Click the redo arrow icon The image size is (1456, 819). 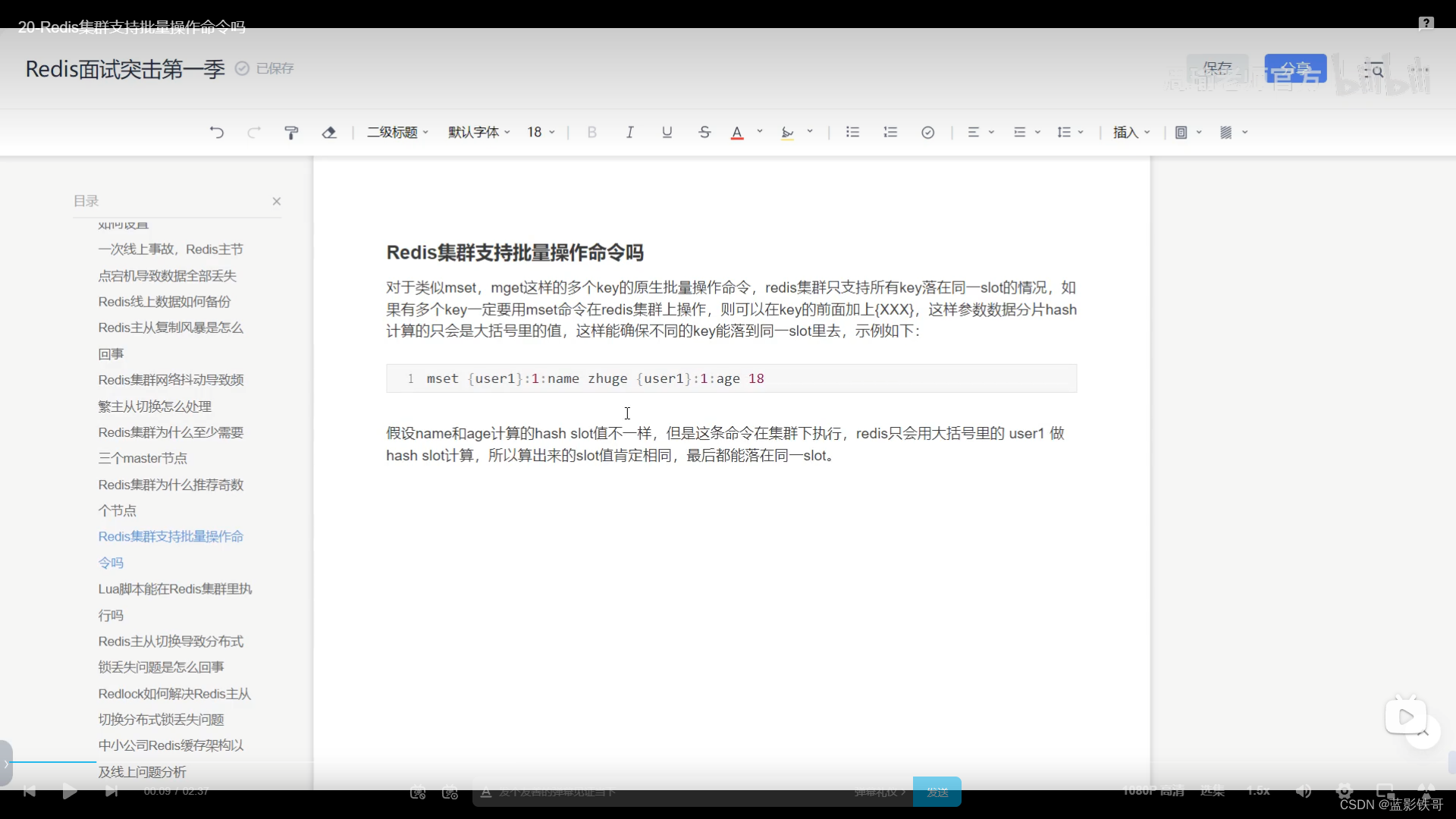tap(254, 133)
